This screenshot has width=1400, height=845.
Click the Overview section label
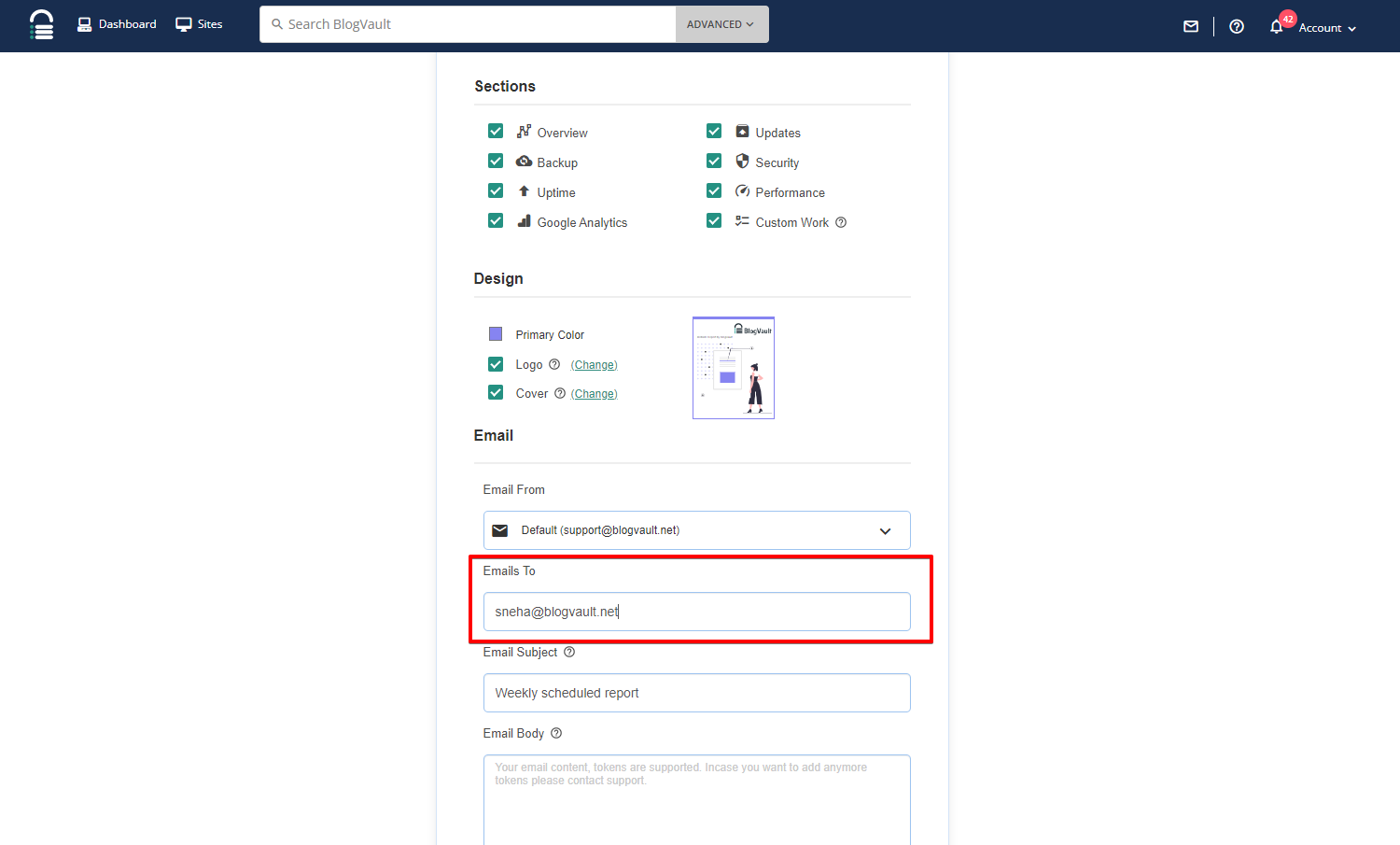coord(563,133)
